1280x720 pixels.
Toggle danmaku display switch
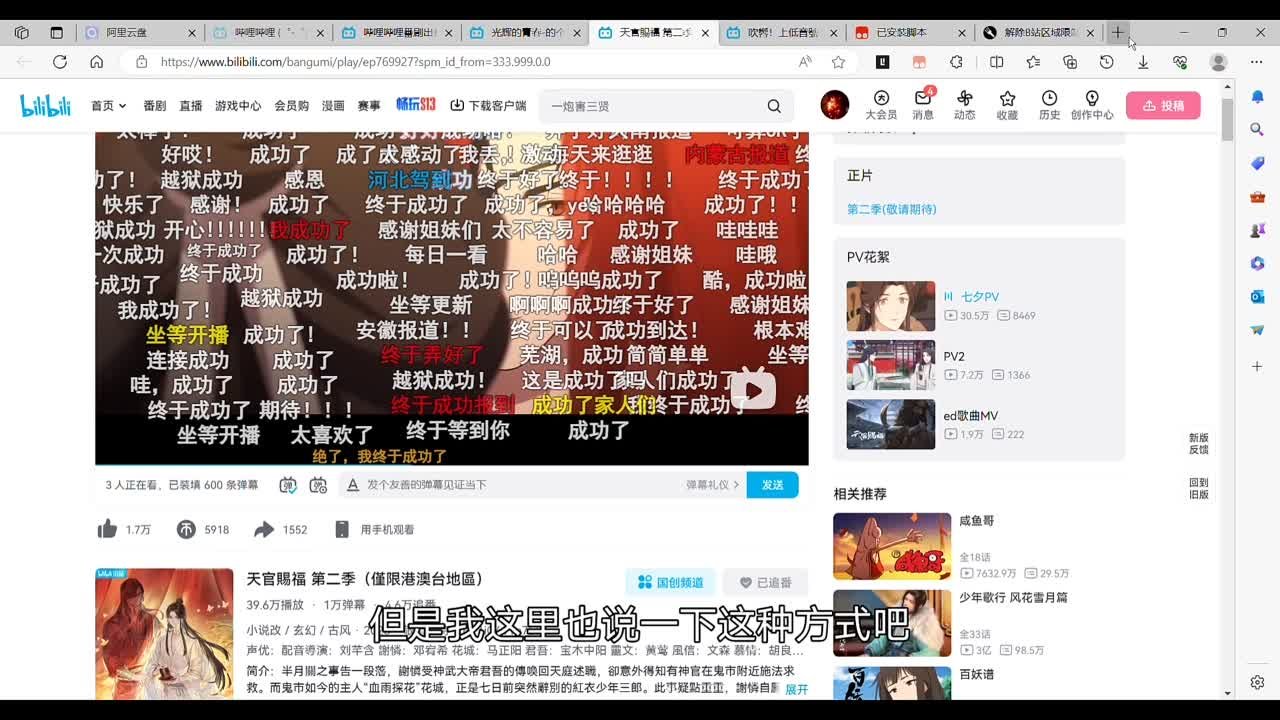pos(288,485)
